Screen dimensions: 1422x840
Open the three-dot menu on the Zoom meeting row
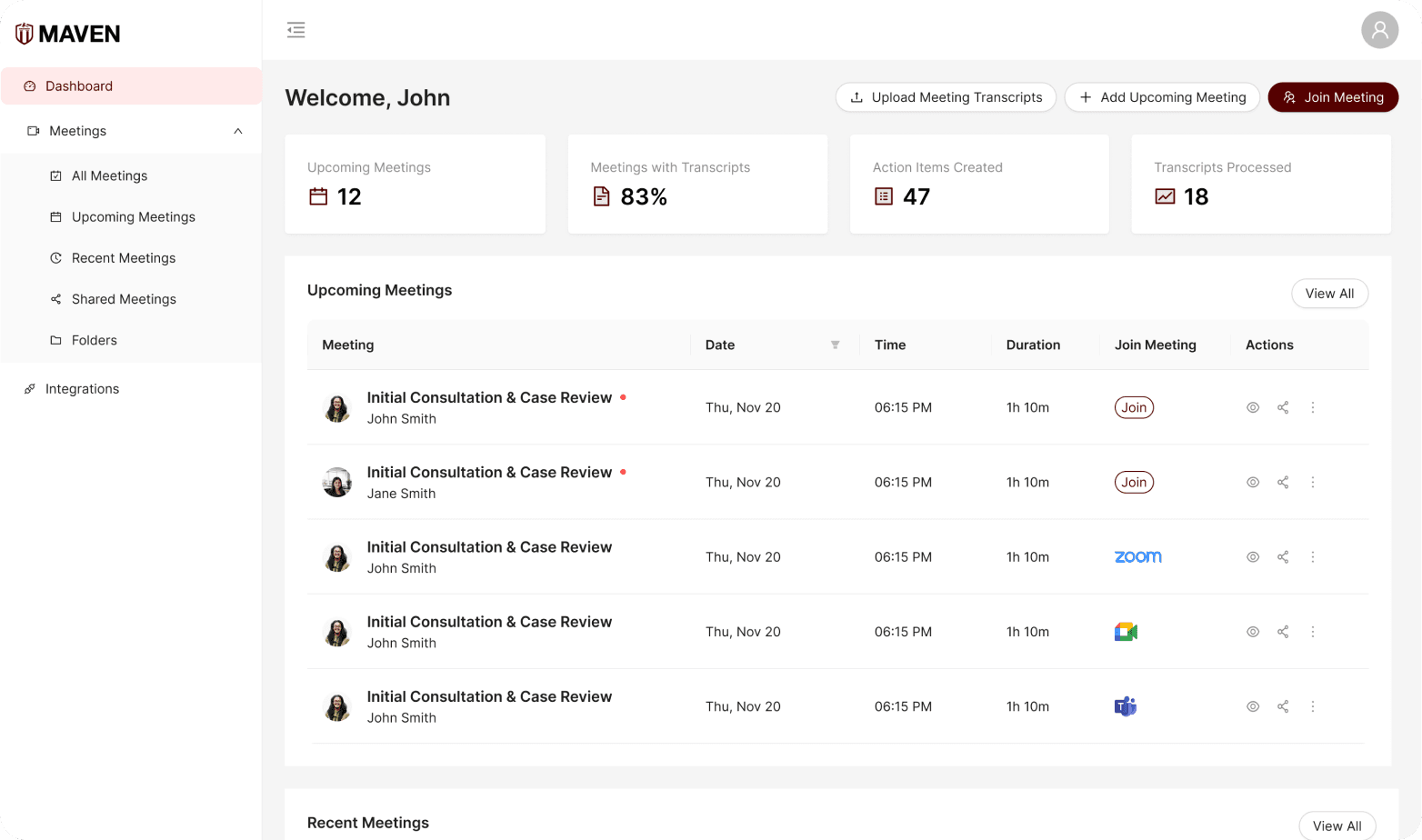[x=1313, y=556]
